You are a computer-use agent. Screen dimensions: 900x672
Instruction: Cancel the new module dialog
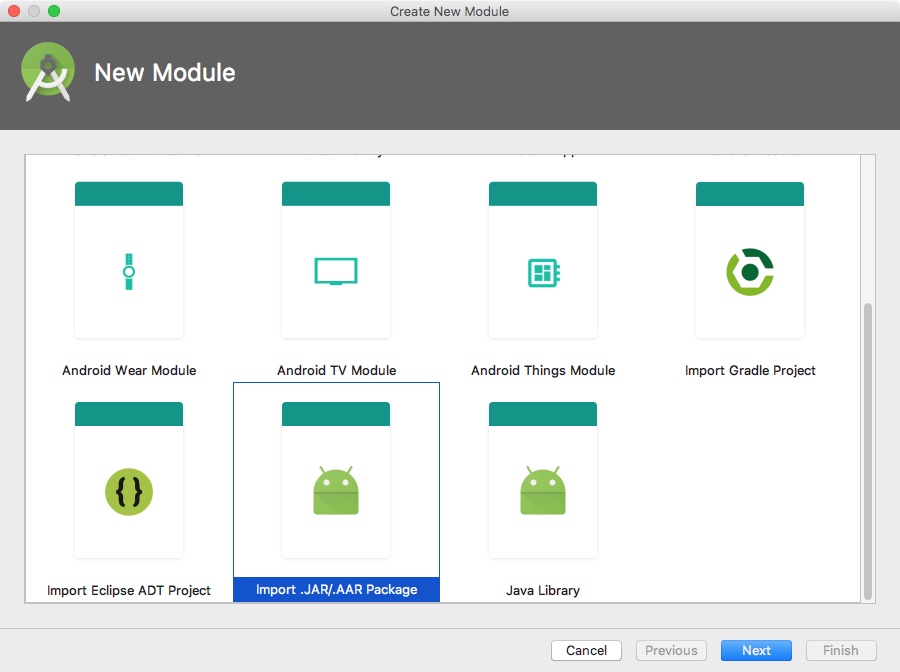pos(586,650)
